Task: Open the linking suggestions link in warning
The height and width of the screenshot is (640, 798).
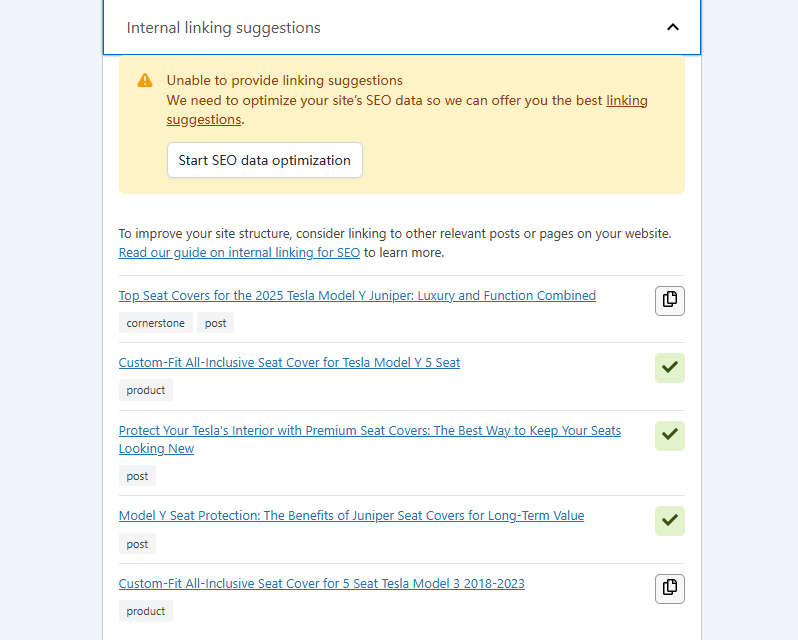Action: click(x=626, y=101)
